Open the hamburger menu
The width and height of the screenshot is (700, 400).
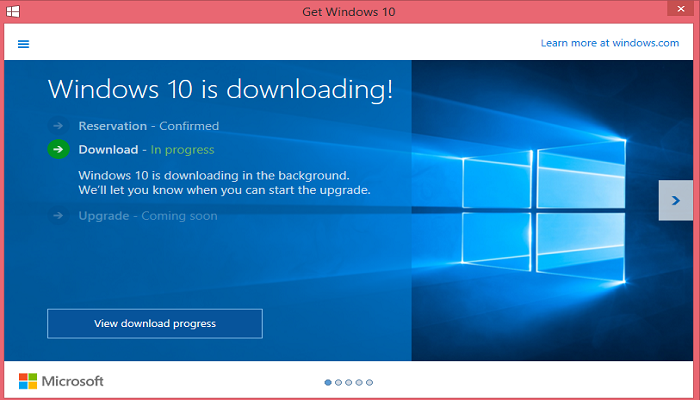tap(23, 43)
